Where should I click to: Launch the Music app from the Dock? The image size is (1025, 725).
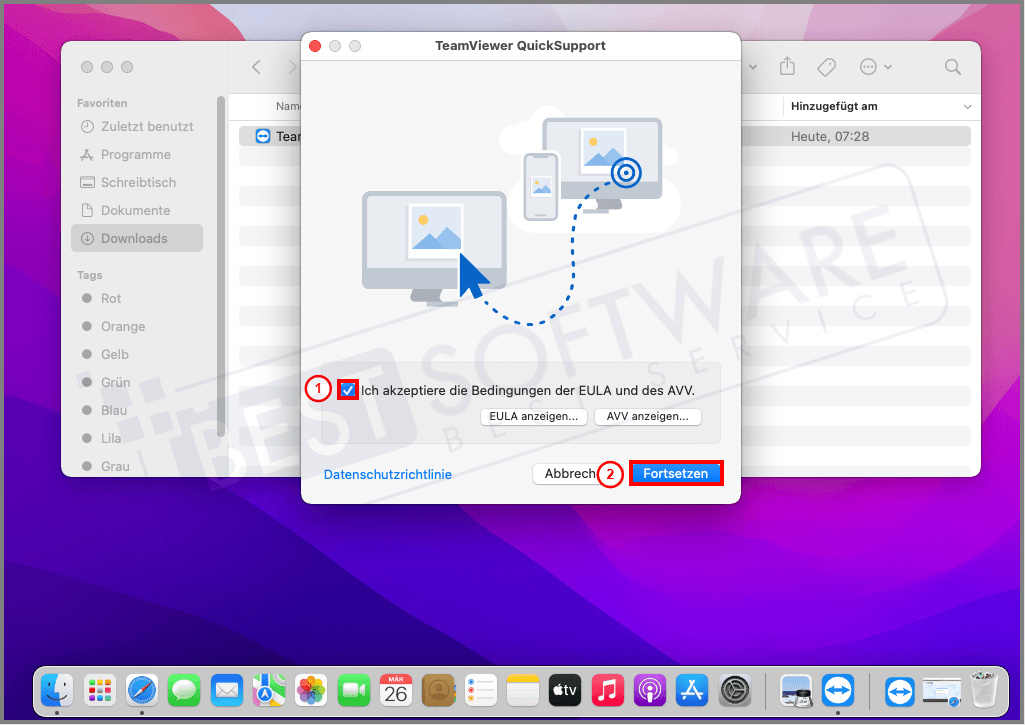609,690
